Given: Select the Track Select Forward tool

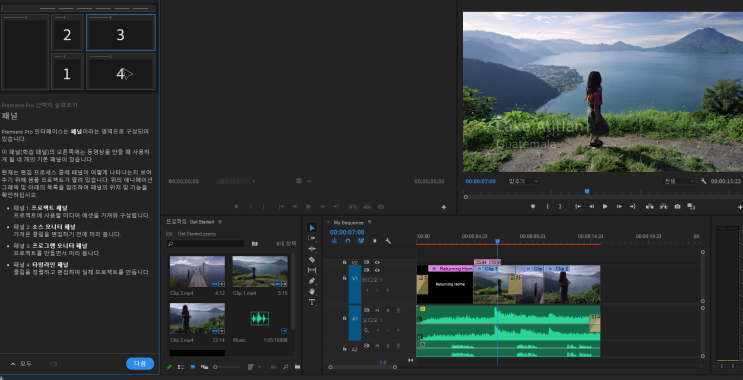Looking at the screenshot, I should point(312,238).
